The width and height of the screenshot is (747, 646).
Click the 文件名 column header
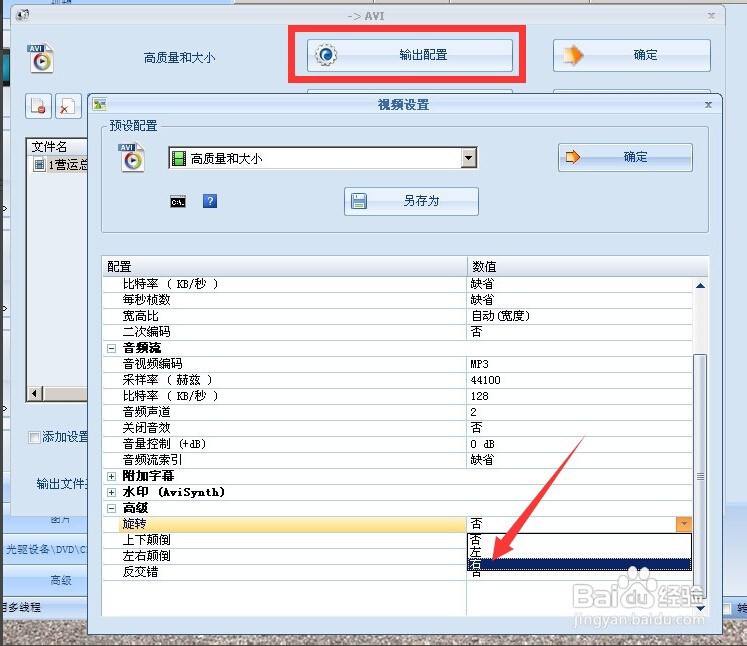[58, 147]
